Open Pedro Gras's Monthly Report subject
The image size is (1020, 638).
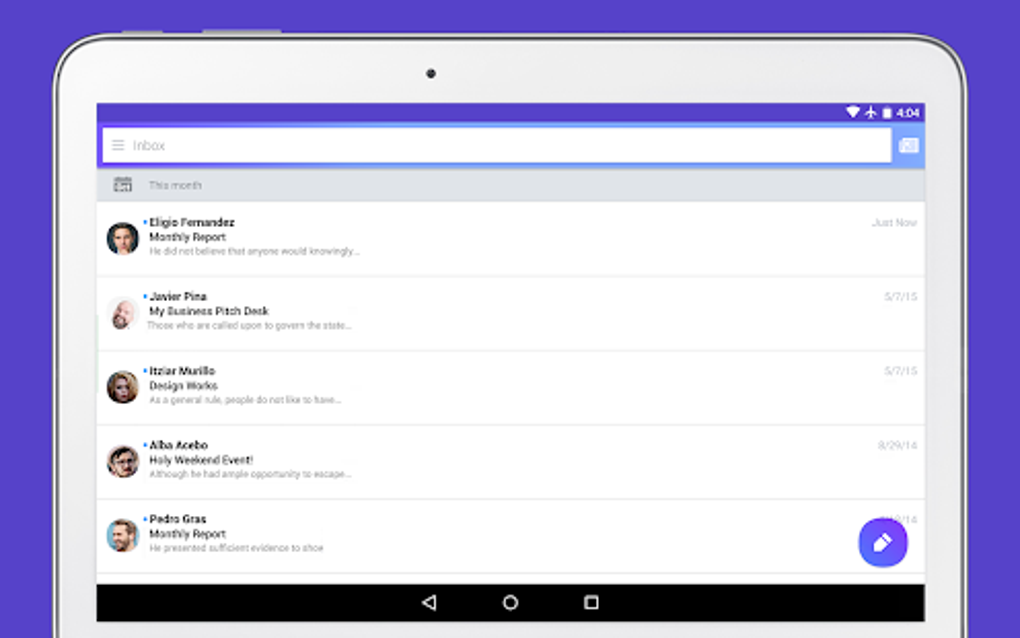point(187,534)
